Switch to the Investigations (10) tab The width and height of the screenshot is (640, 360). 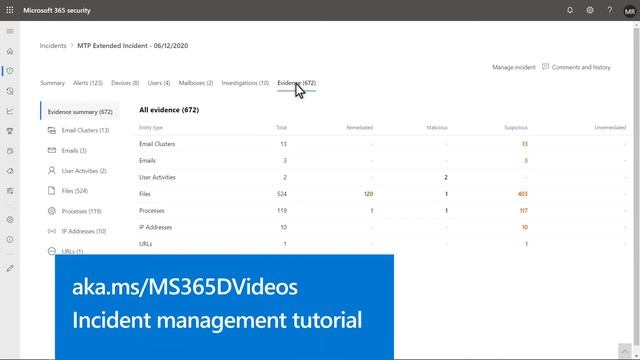(x=245, y=83)
